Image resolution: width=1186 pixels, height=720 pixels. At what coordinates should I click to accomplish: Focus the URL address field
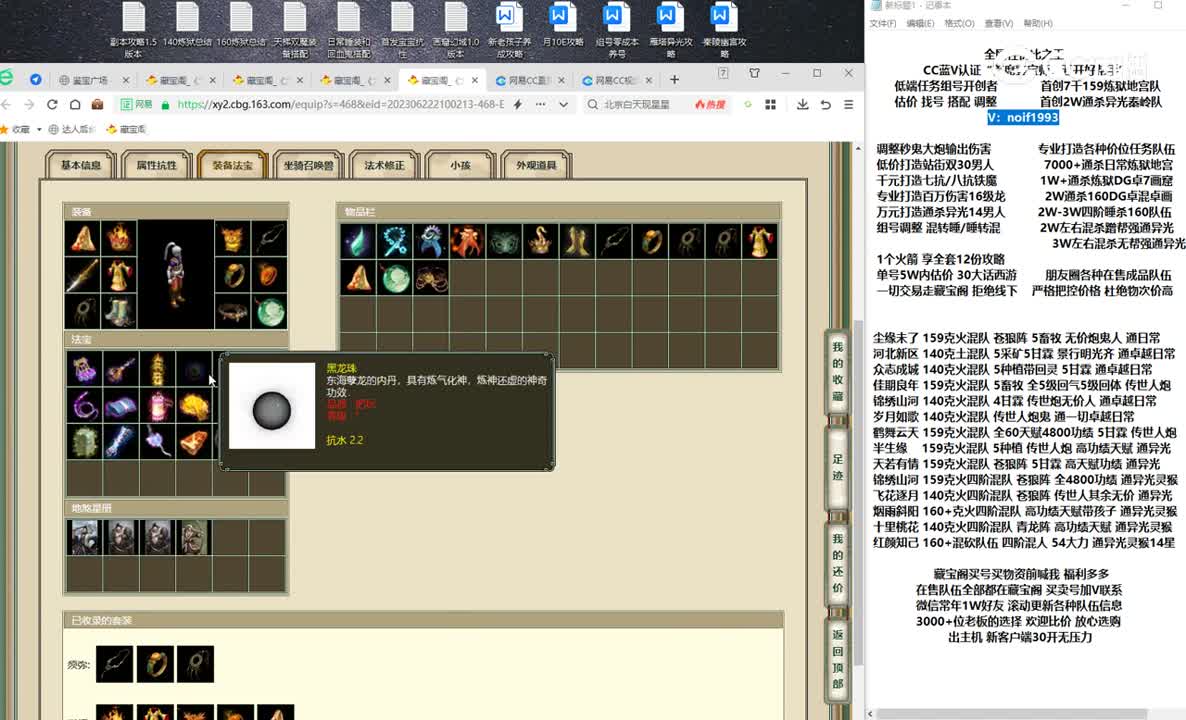pyautogui.click(x=340, y=104)
